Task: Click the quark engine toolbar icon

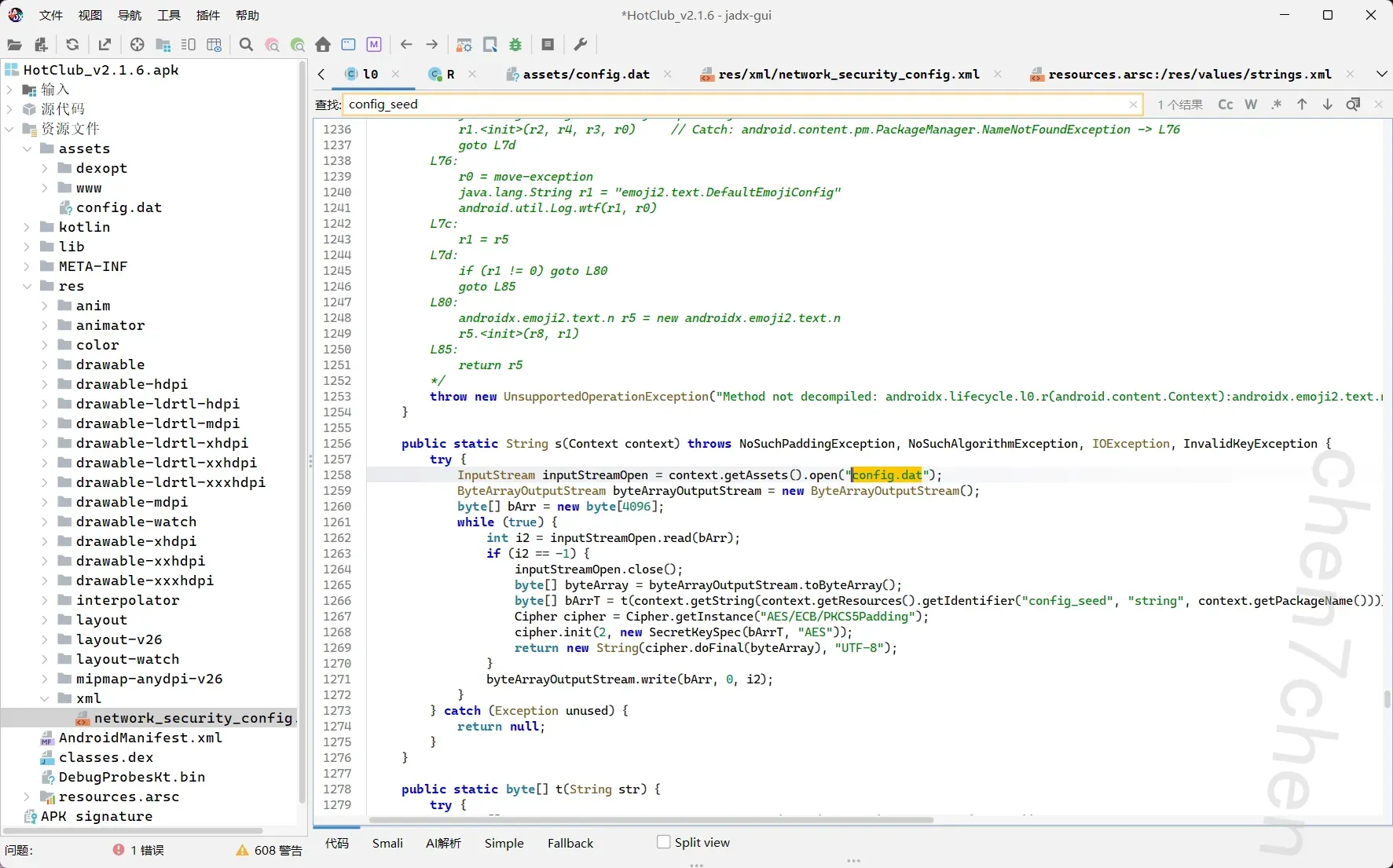Action: point(490,45)
